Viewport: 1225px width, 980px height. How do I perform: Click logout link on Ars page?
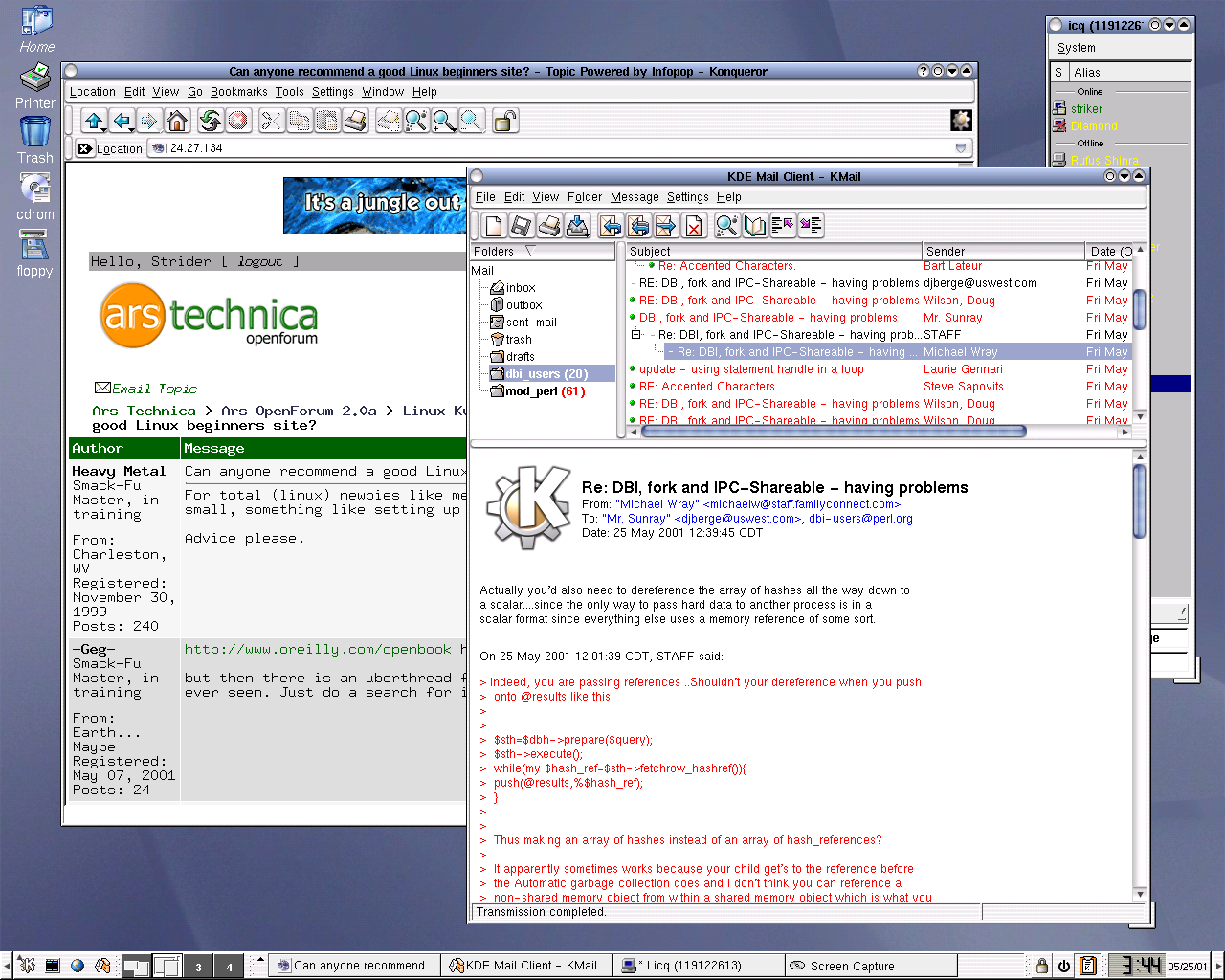coord(259,261)
